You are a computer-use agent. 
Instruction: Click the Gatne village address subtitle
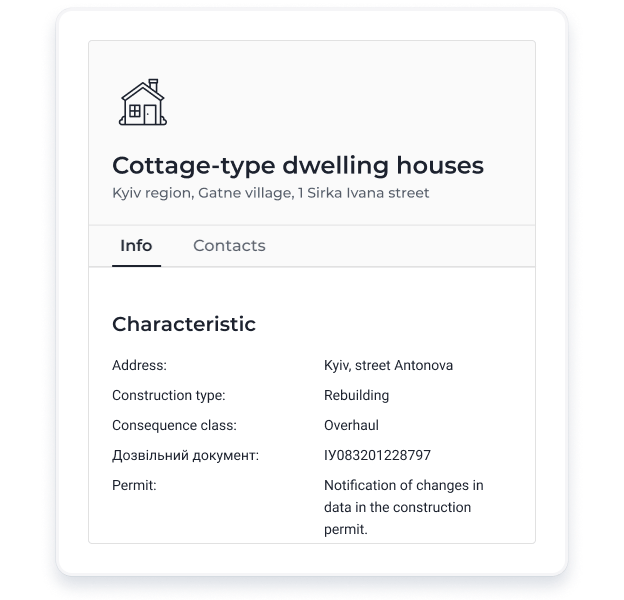pyautogui.click(x=271, y=193)
